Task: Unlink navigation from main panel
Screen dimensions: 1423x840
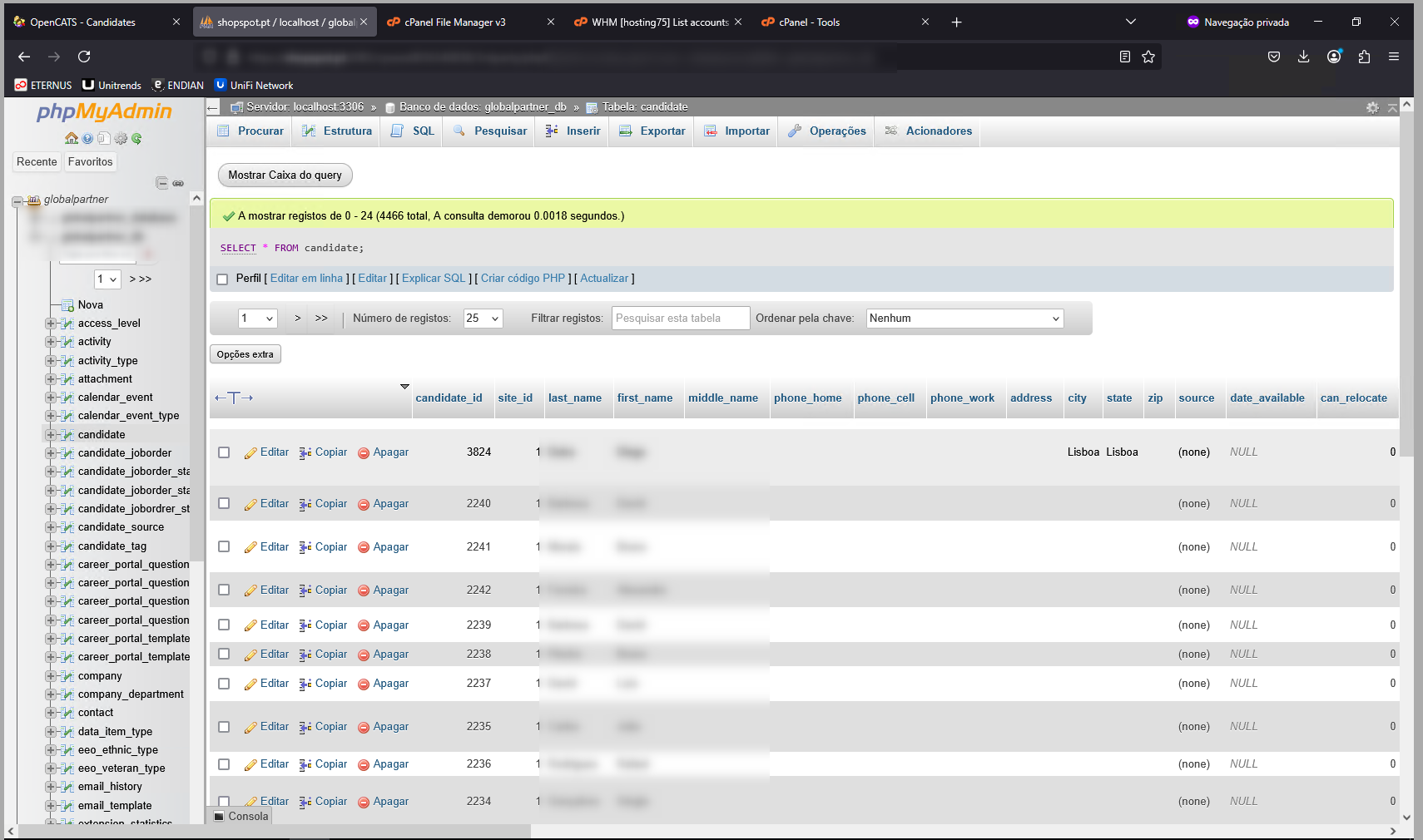Action: (x=178, y=183)
